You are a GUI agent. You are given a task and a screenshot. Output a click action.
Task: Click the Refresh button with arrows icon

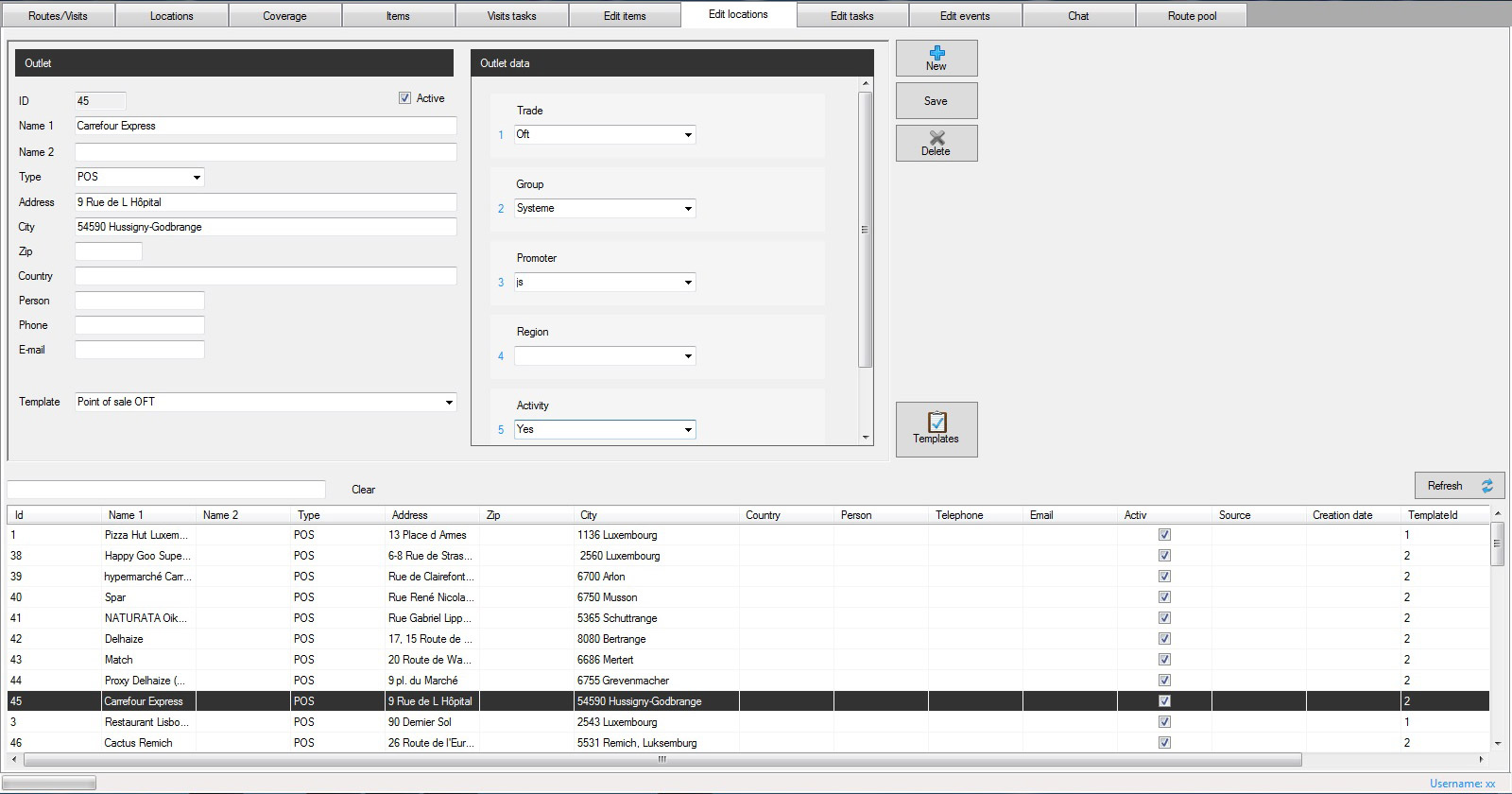click(x=1458, y=486)
